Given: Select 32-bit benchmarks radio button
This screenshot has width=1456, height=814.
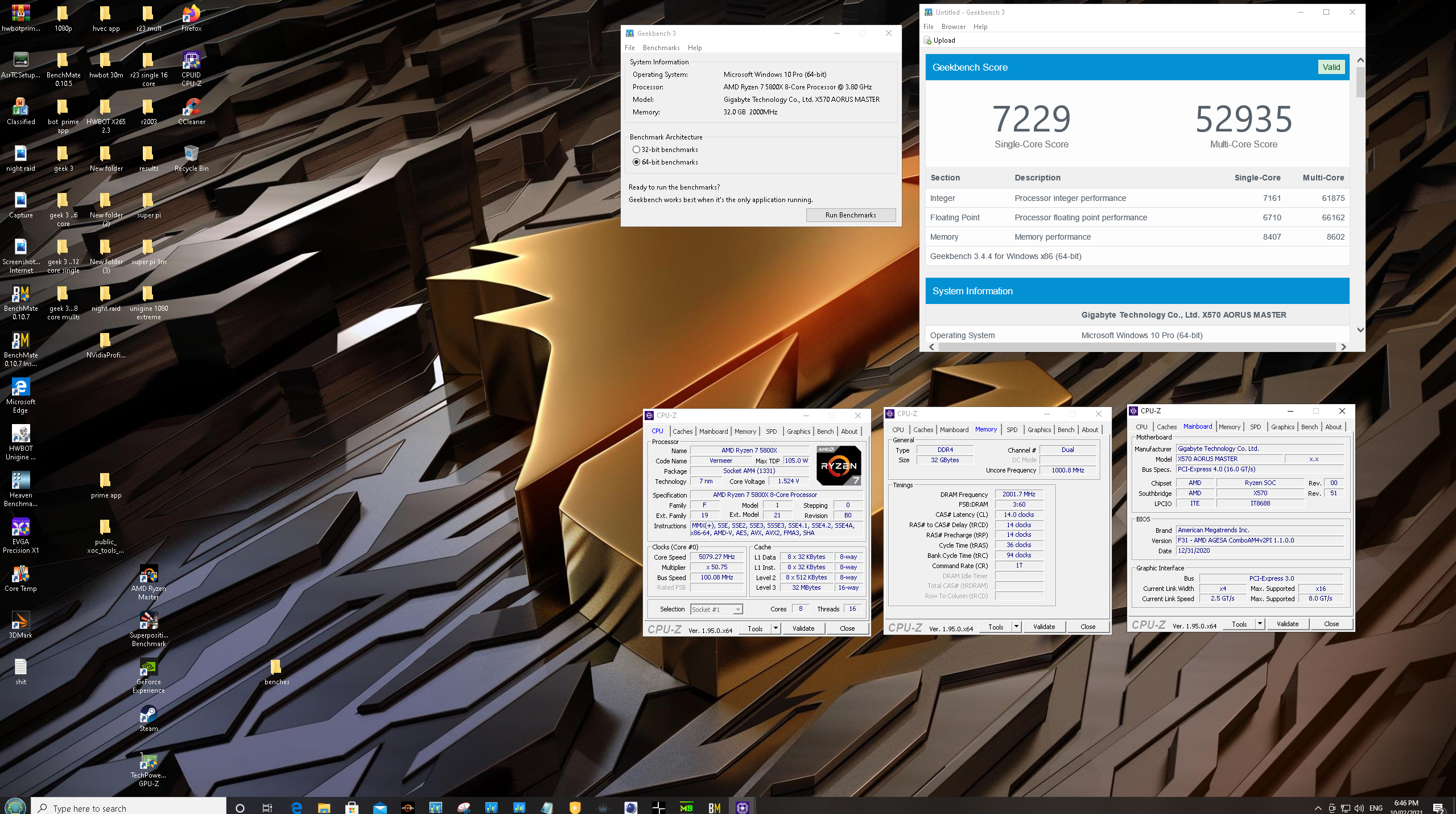Looking at the screenshot, I should pos(636,150).
